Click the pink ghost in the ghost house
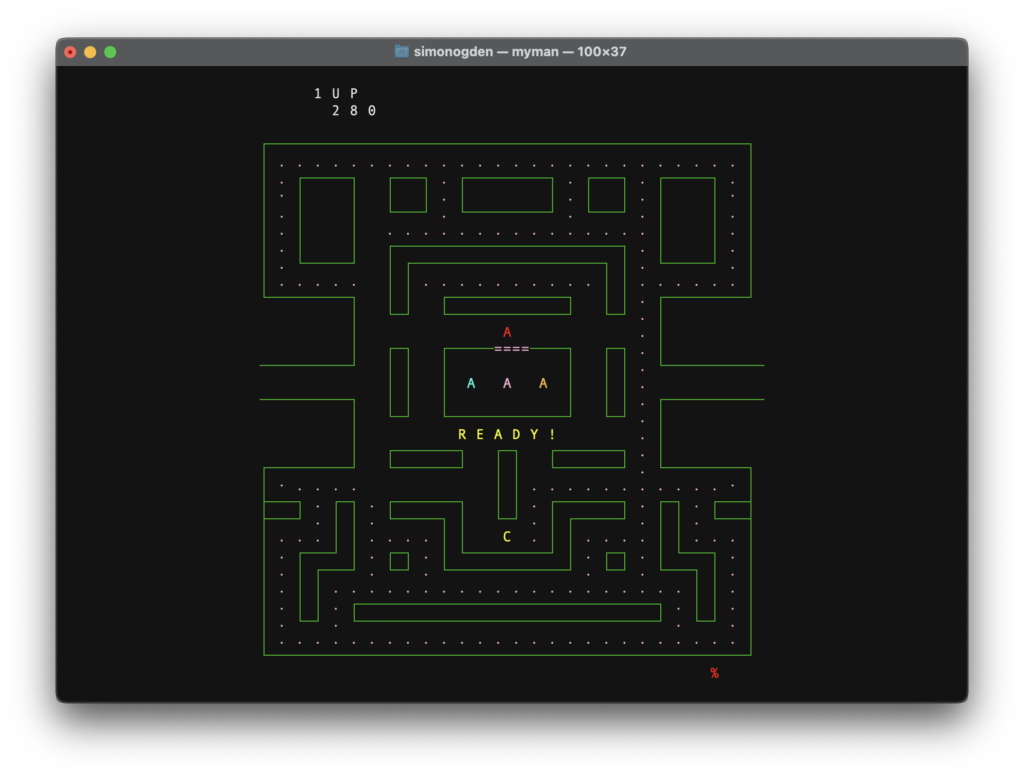1024x777 pixels. tap(507, 383)
